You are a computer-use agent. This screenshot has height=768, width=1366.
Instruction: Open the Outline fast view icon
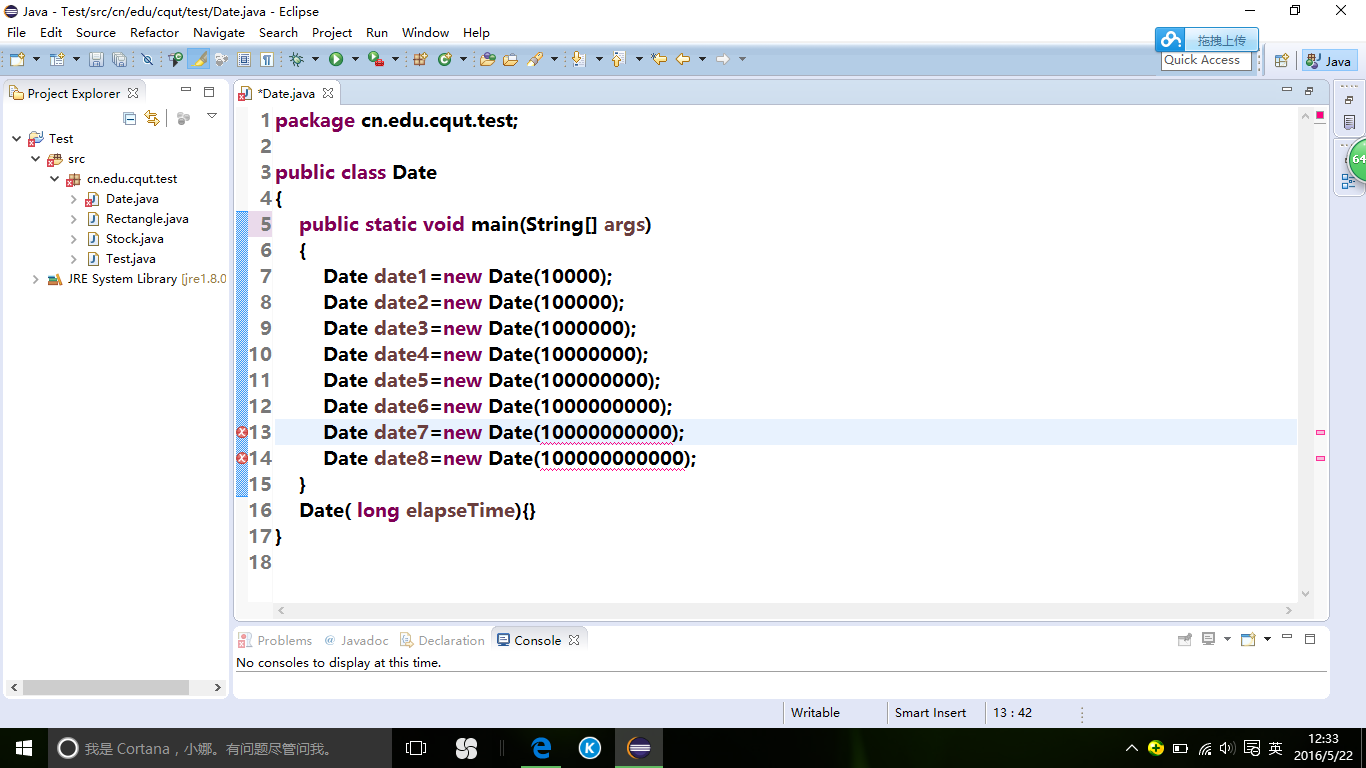(1348, 181)
